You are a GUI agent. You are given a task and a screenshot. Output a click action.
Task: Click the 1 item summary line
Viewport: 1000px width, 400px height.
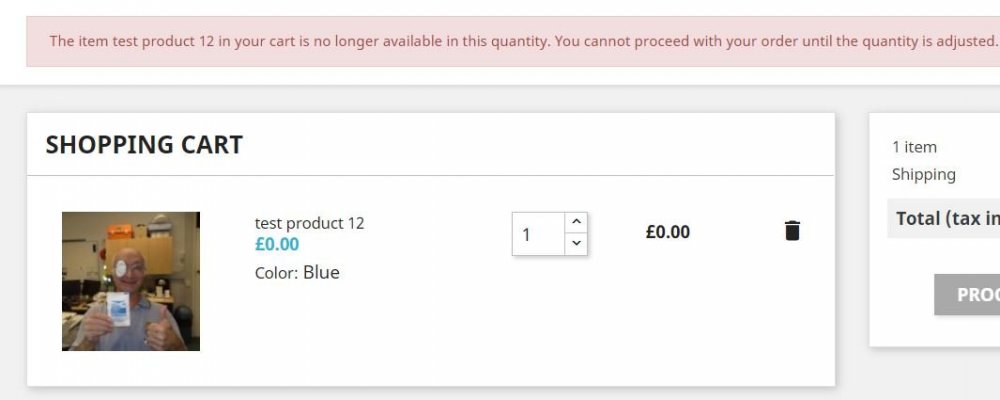[x=914, y=147]
